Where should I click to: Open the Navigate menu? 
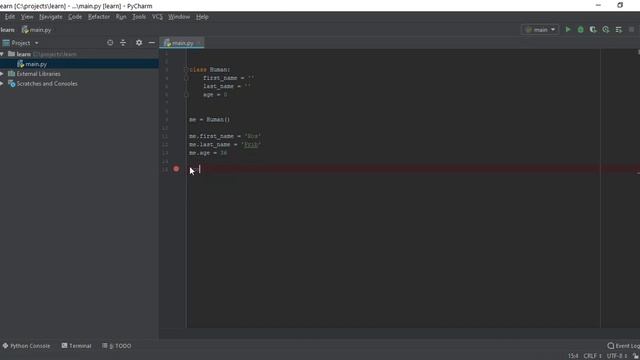[51, 17]
